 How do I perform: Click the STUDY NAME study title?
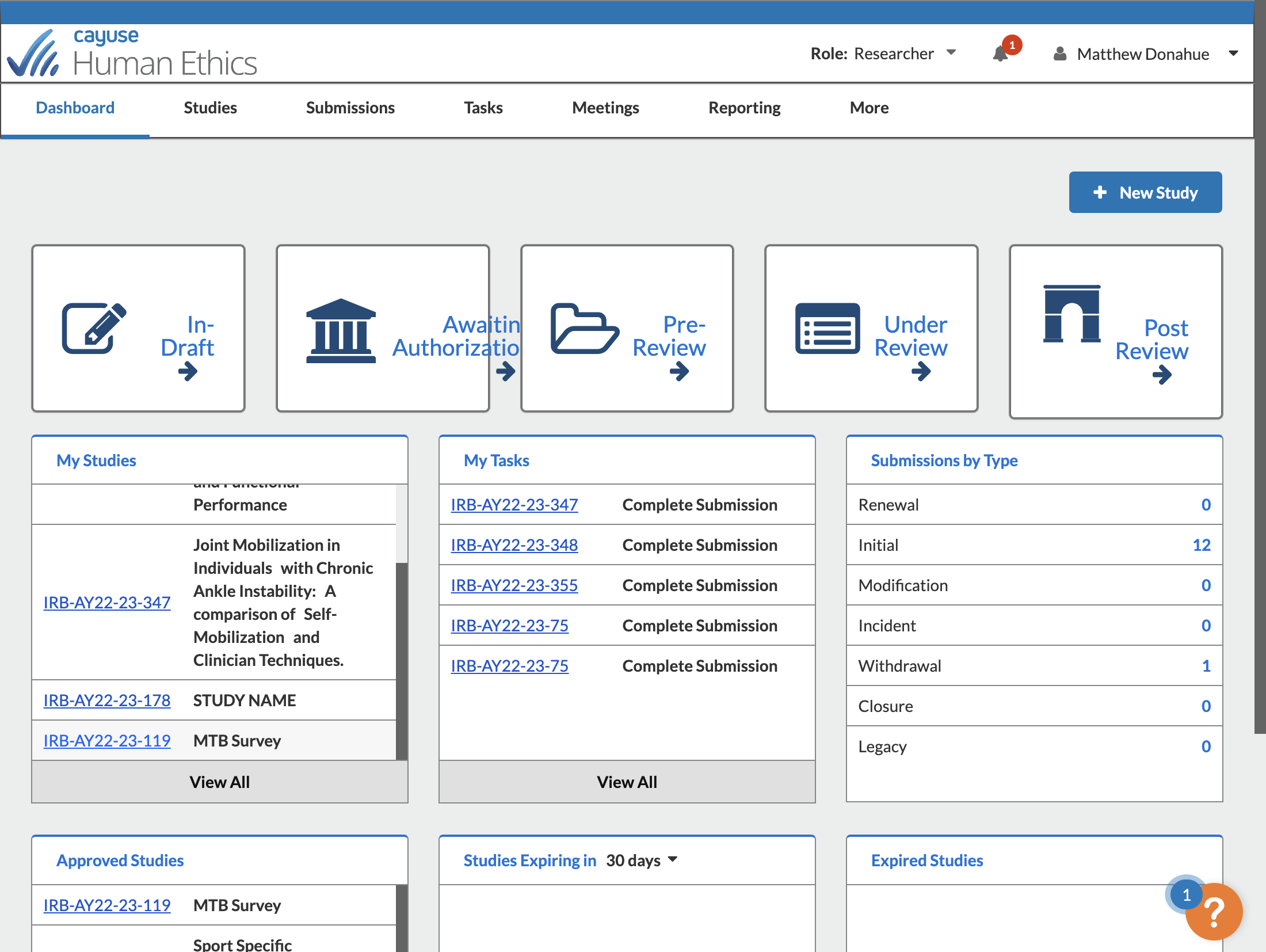[244, 700]
